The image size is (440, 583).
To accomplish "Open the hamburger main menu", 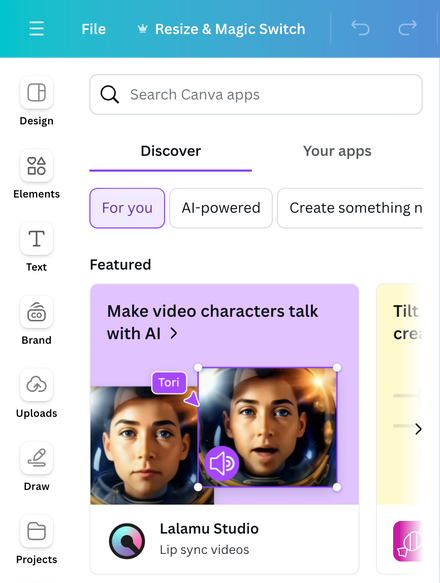I will pyautogui.click(x=36, y=29).
